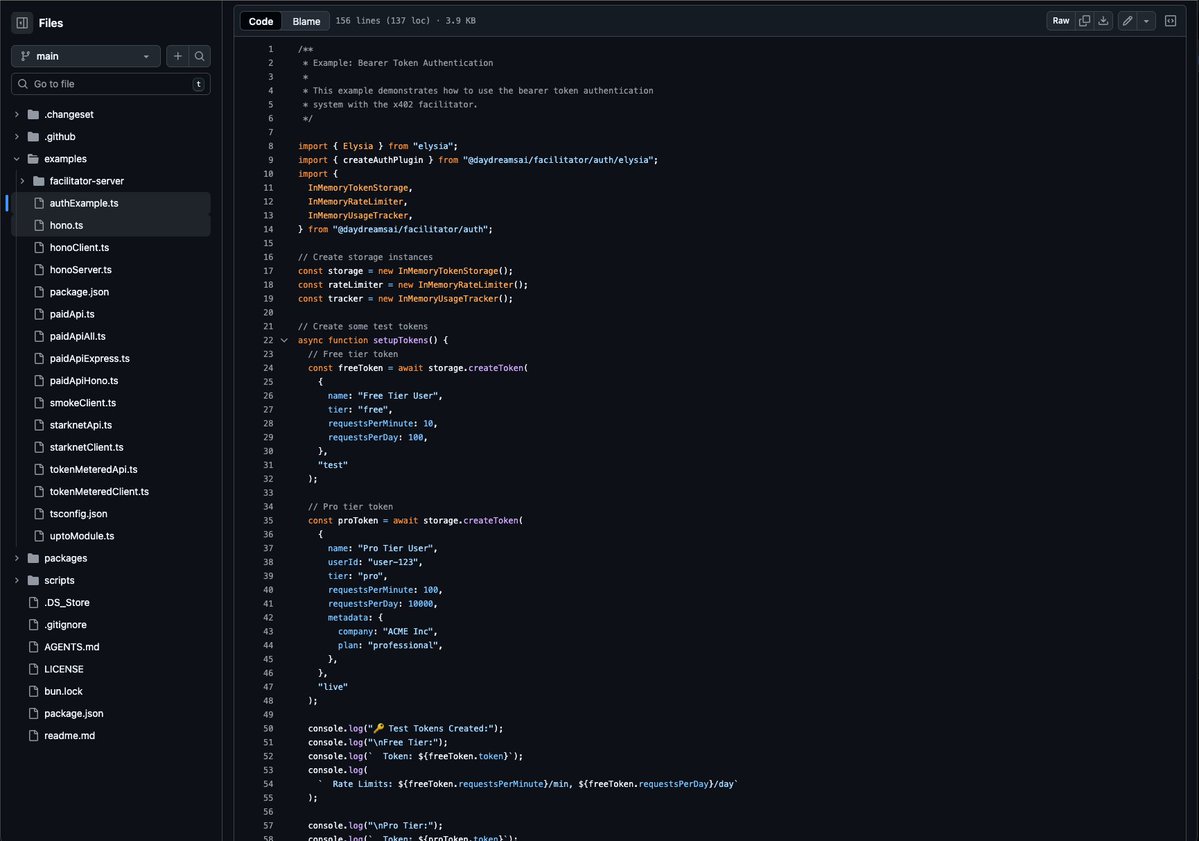Click the setupTokens function name
Screen dimensions: 1199x841
tap(400, 340)
